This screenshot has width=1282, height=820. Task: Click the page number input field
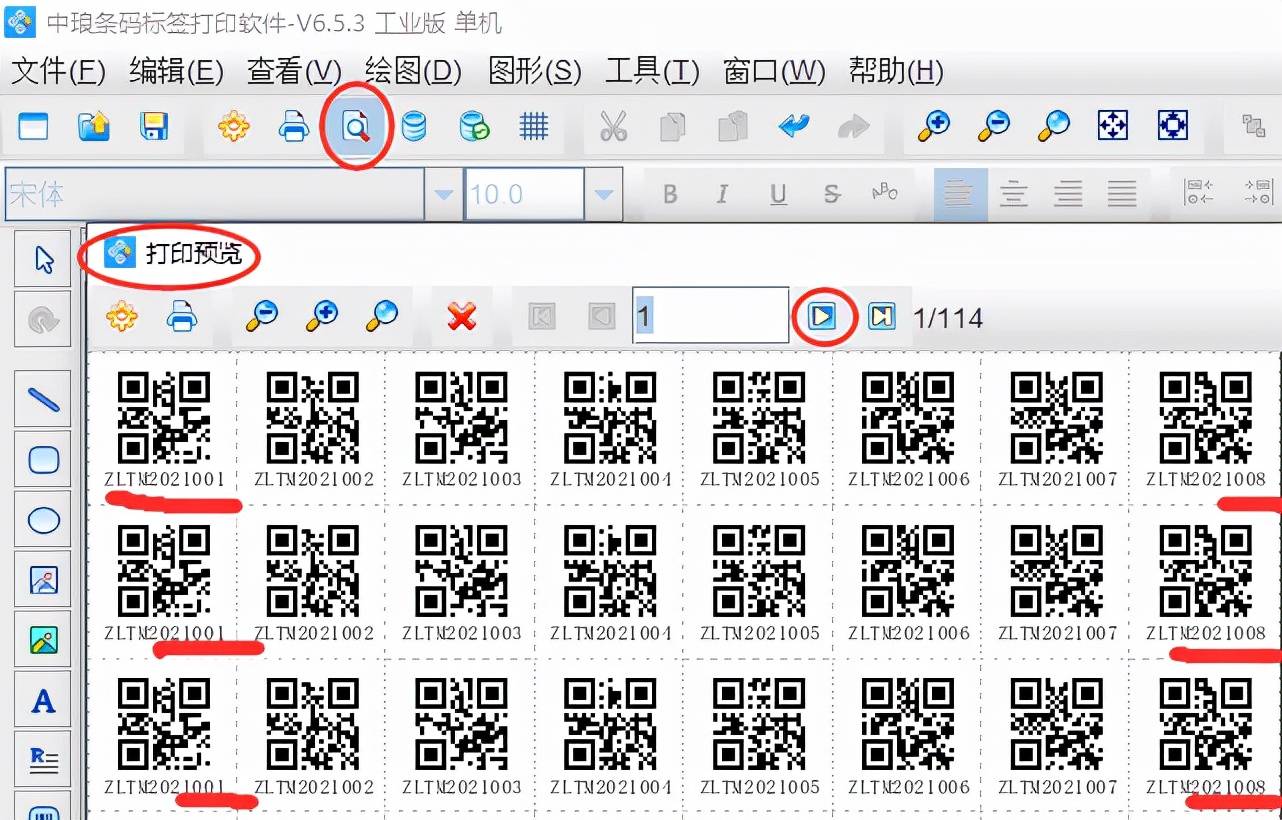710,317
